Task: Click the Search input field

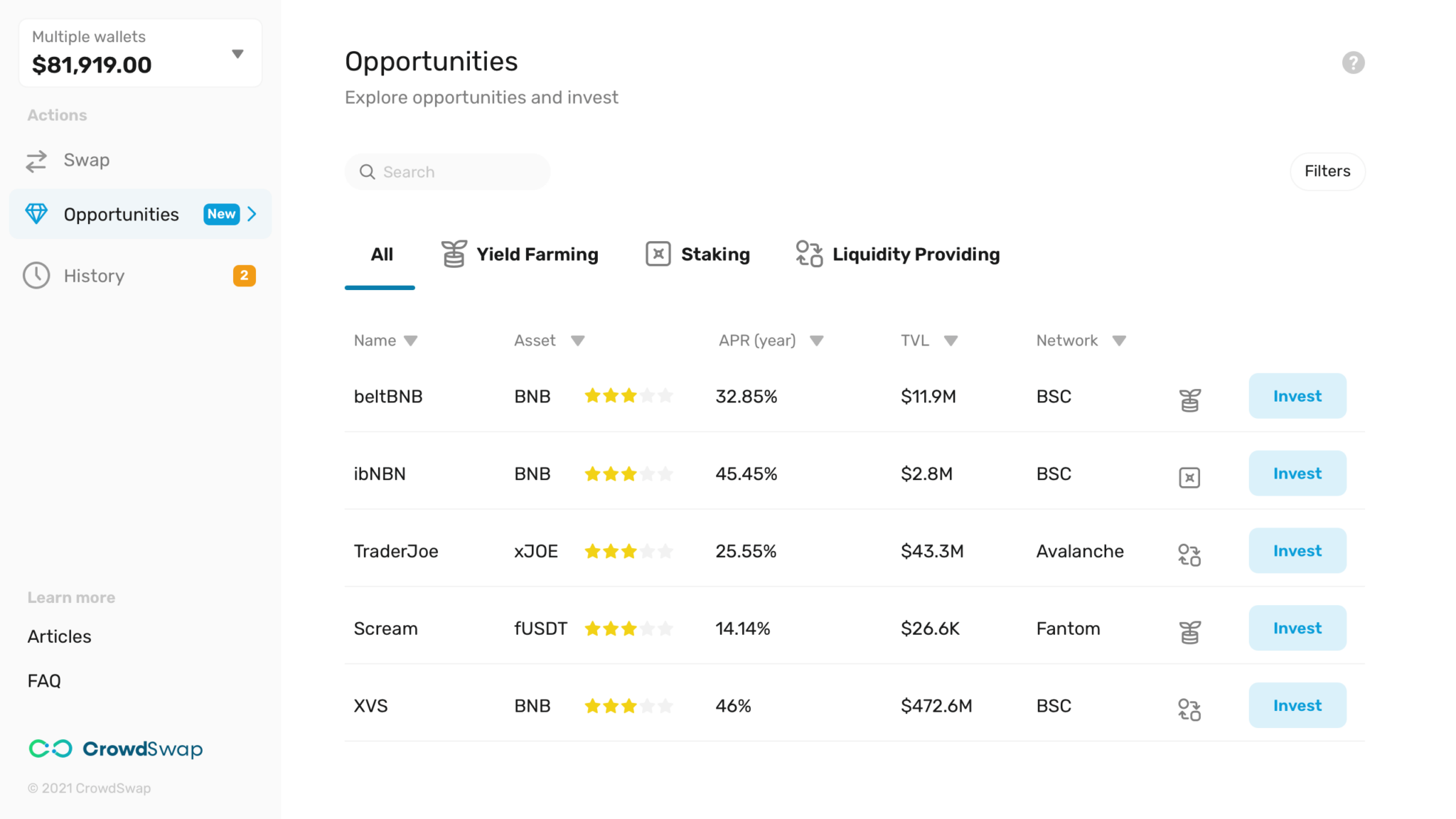Action: [455, 172]
